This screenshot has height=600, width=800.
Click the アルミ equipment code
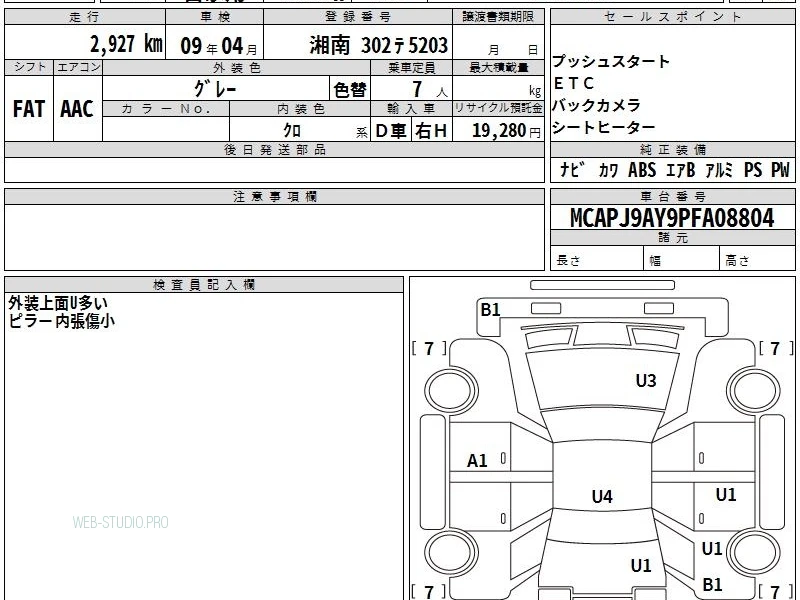point(719,170)
